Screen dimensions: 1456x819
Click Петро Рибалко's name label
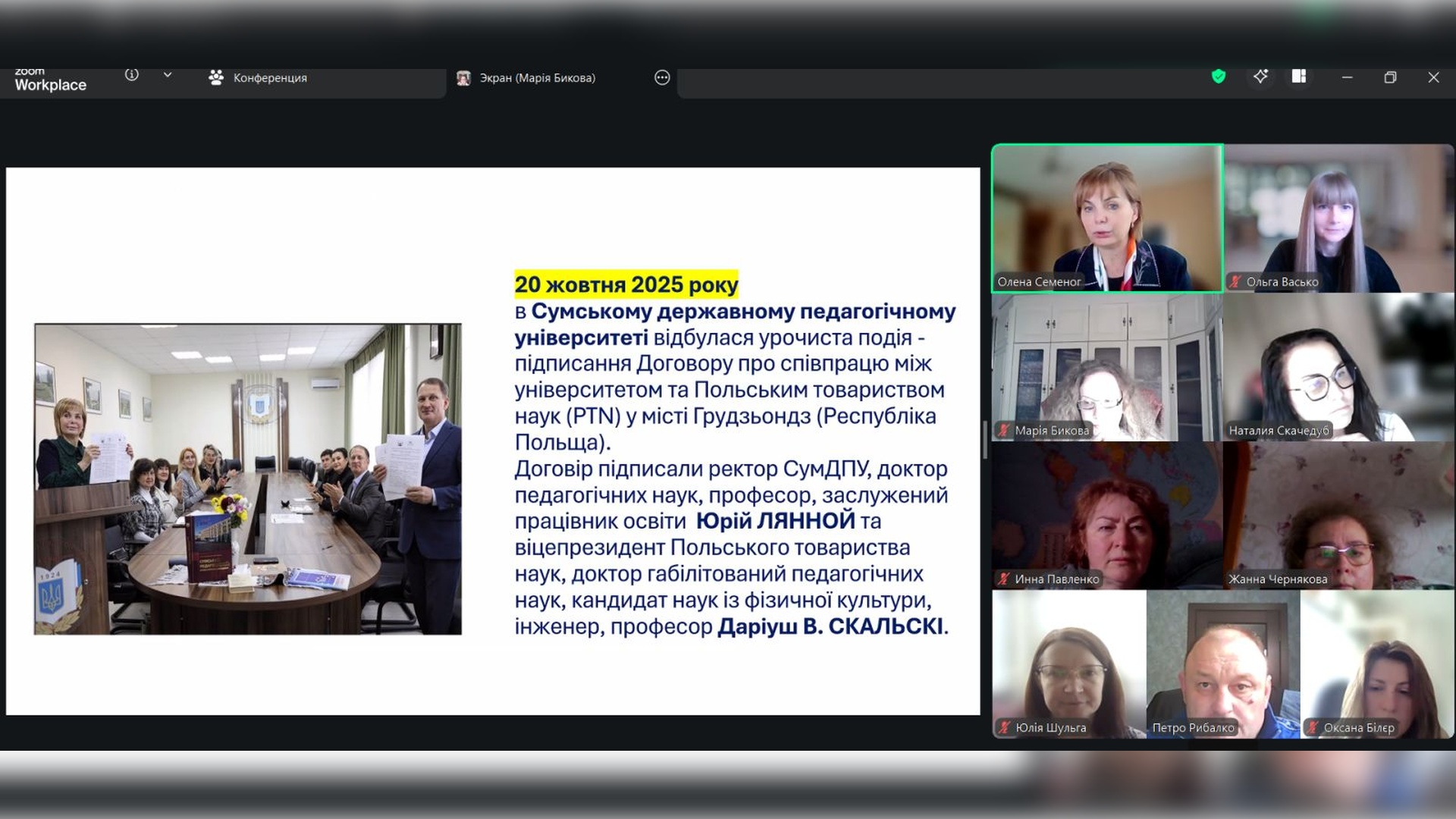(x=1194, y=728)
